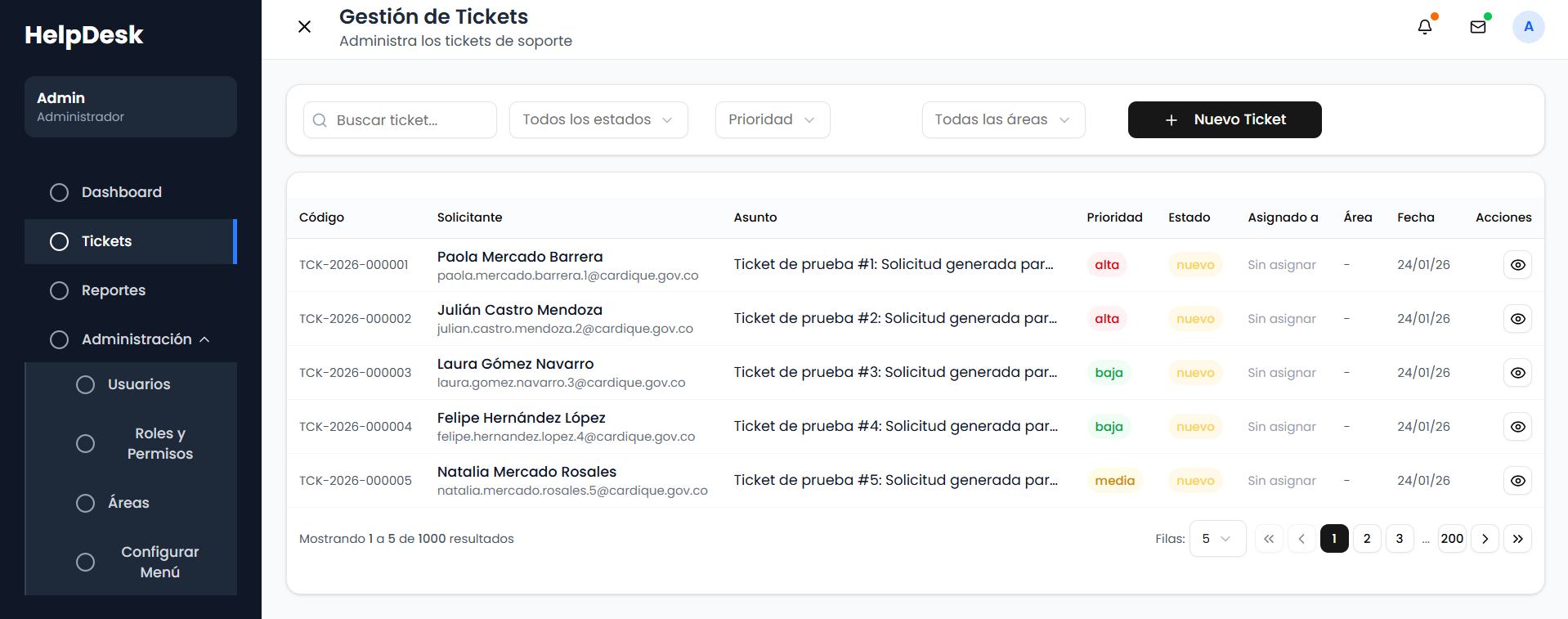Go to page 3

coord(1400,539)
